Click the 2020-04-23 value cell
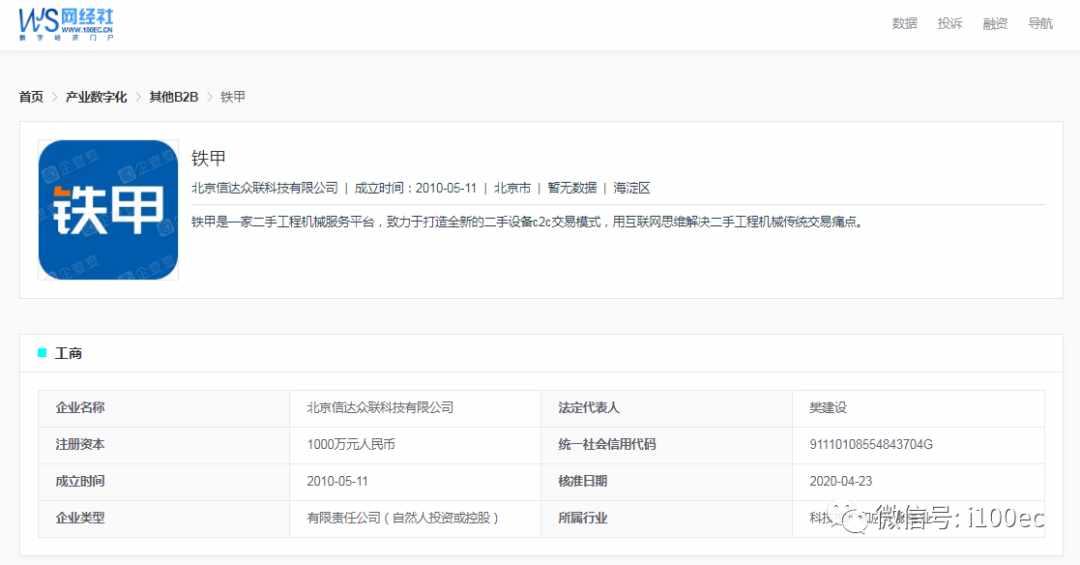The height and width of the screenshot is (565, 1080). (x=918, y=482)
